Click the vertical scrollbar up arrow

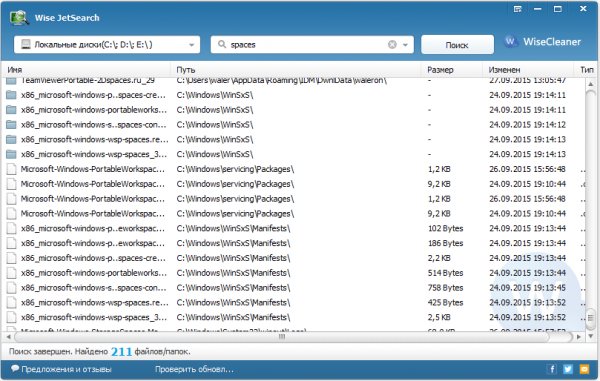591,84
